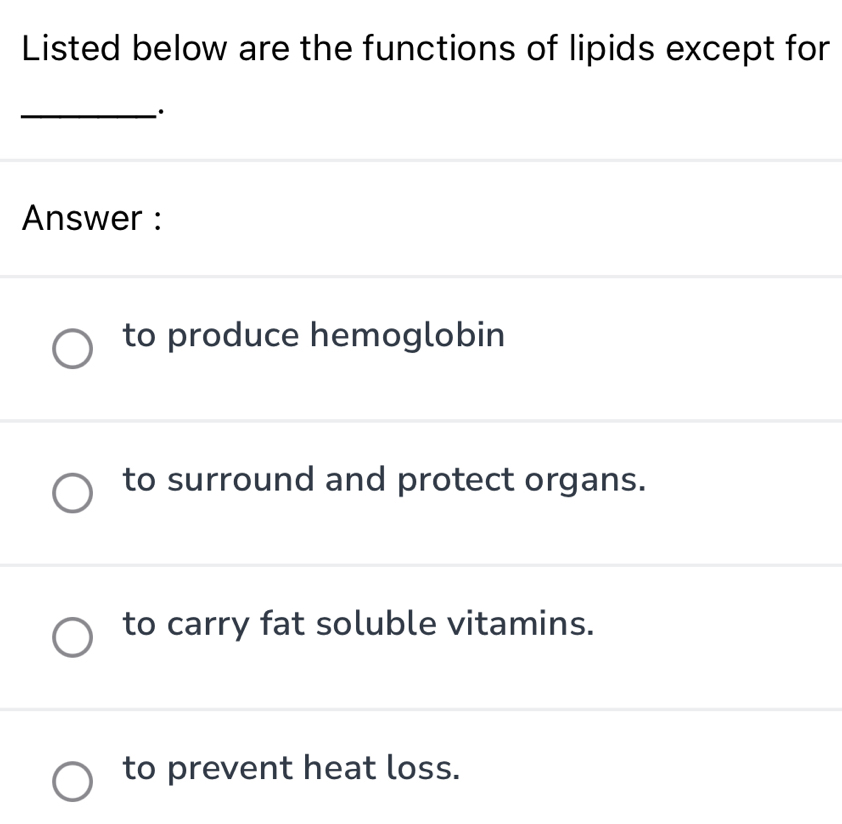842x824 pixels.
Task: Select the "to produce hemoglobin" radio button
Action: [72, 349]
